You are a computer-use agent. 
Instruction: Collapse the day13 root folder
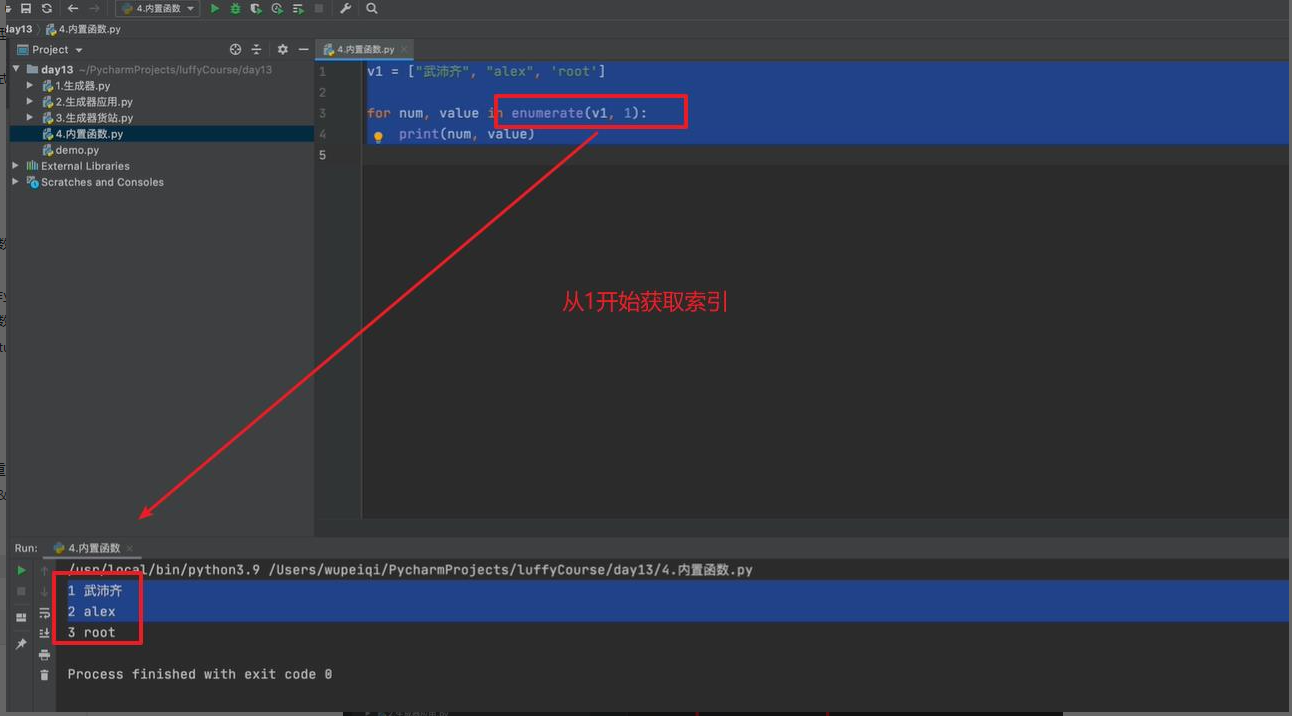click(16, 70)
